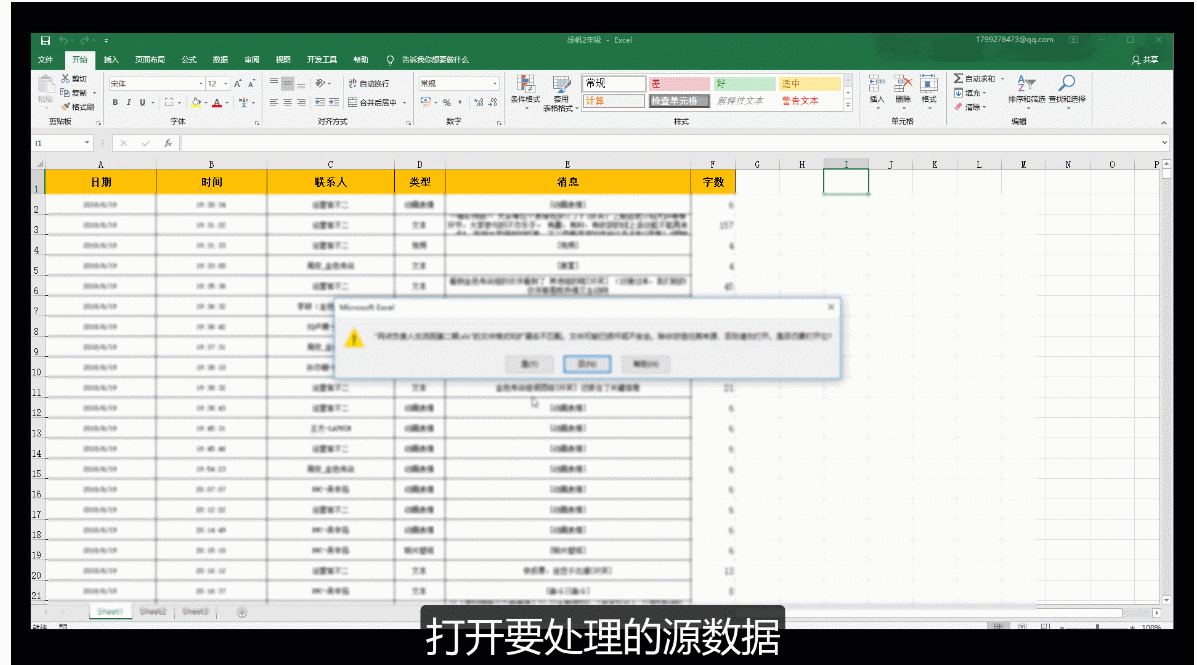The image size is (1197, 665).
Task: Expand the formula bar
Action: coord(1164,143)
